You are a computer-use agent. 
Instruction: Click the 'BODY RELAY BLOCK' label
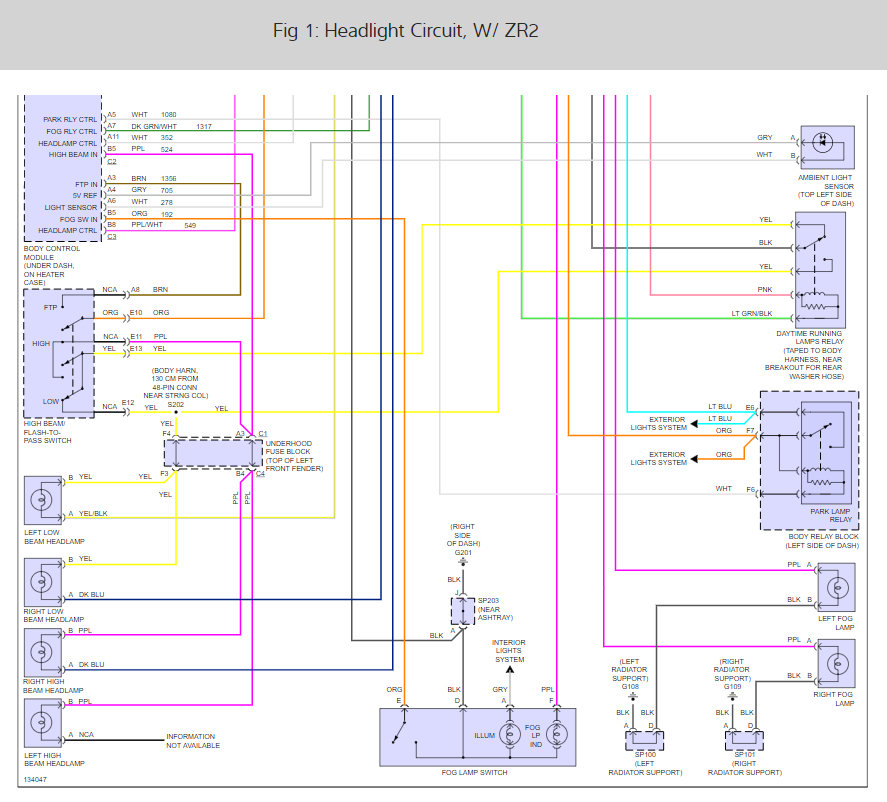(x=824, y=536)
